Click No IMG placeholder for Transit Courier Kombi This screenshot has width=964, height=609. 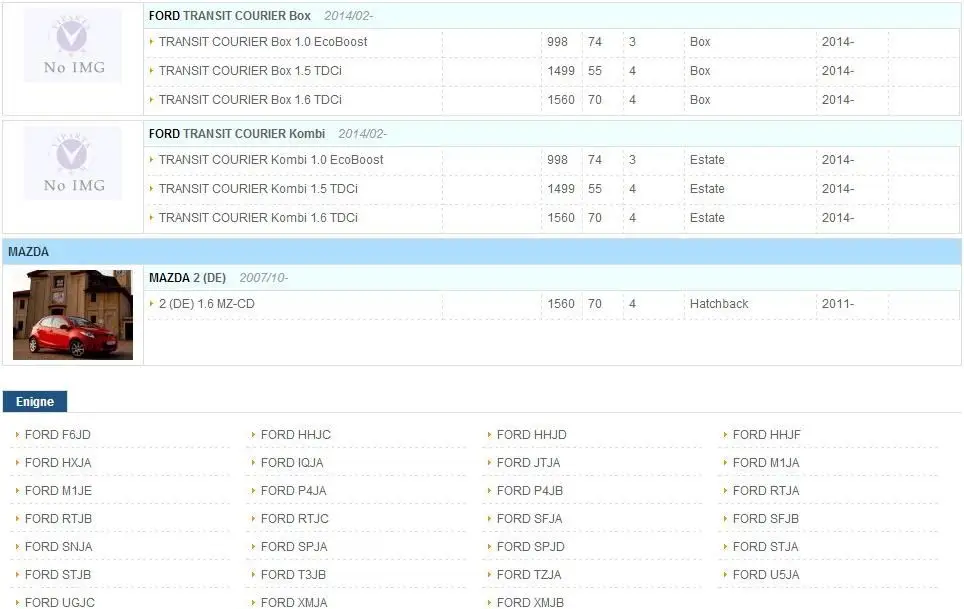point(73,163)
